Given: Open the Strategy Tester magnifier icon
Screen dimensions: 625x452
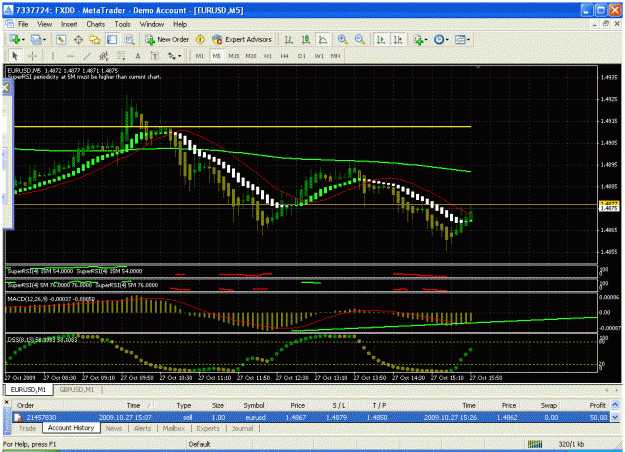Looking at the screenshot, I should click(129, 39).
